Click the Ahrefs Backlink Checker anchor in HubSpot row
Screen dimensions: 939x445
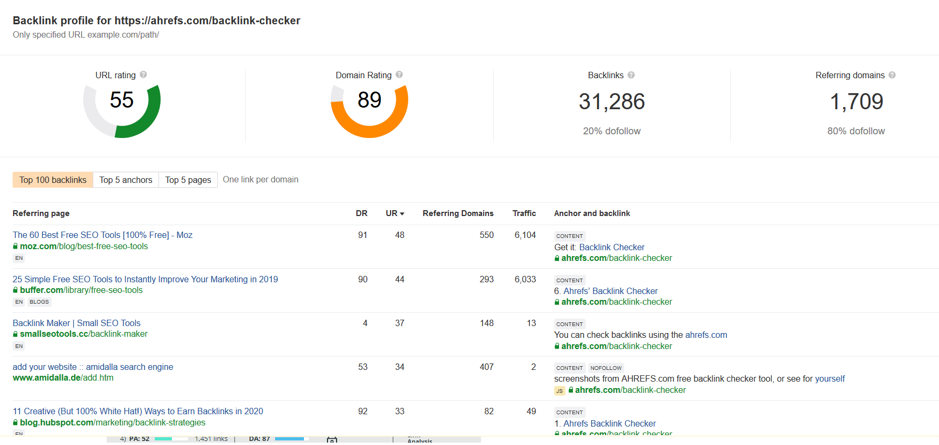pos(610,423)
